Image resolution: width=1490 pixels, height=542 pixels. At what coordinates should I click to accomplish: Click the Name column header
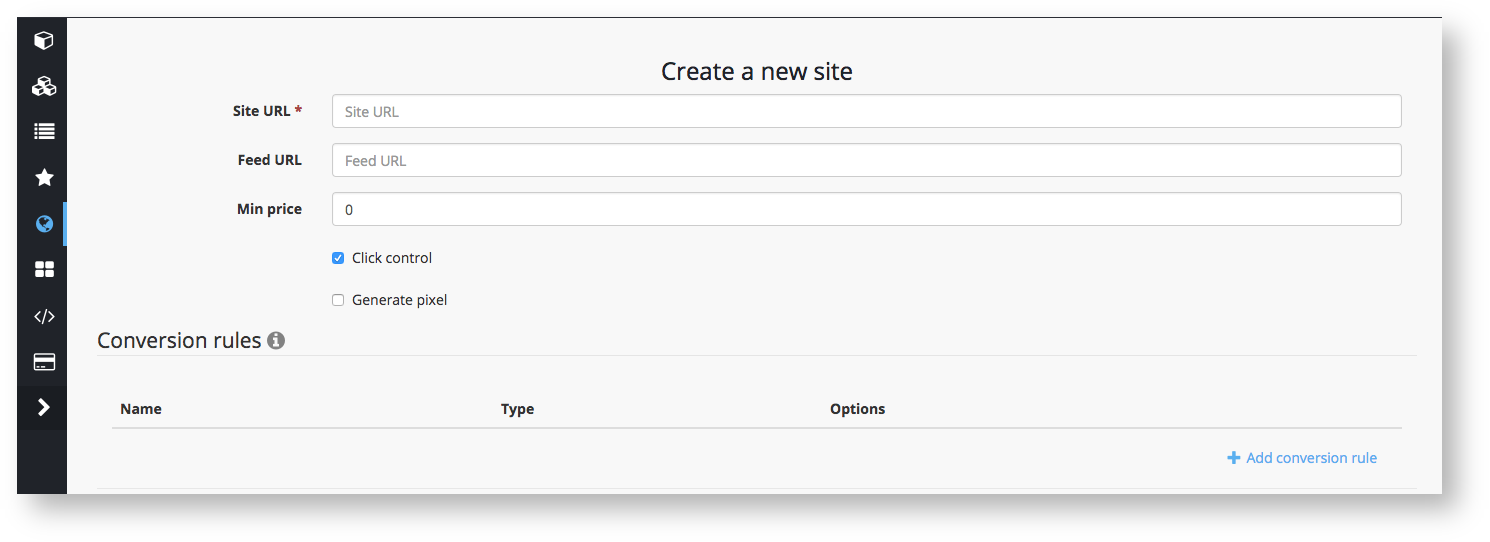pyautogui.click(x=141, y=409)
